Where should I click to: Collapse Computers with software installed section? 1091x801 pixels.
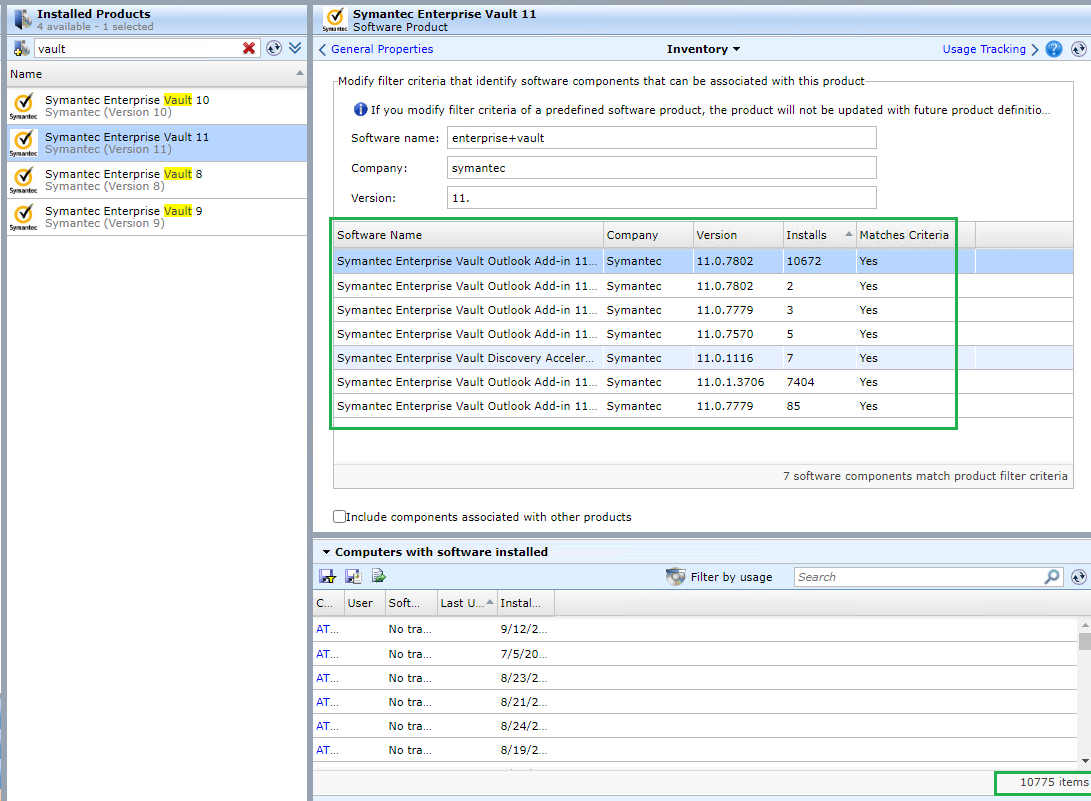coord(326,552)
